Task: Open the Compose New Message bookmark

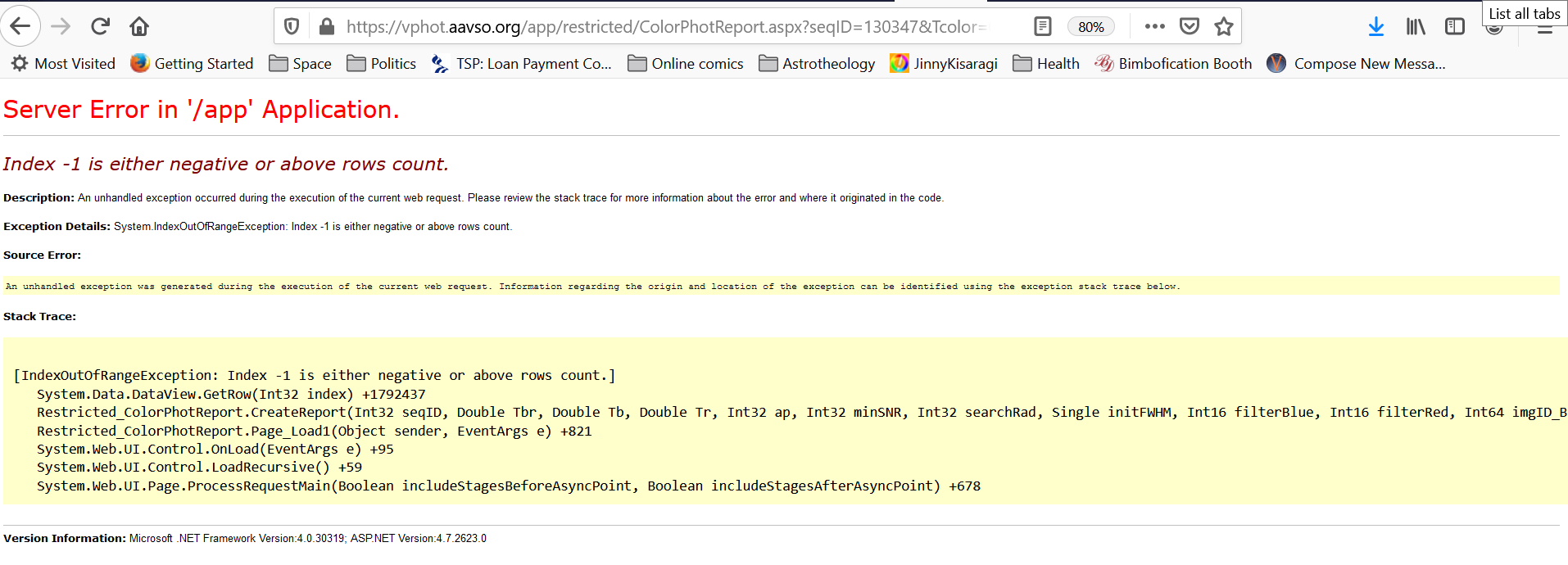Action: (x=1357, y=63)
